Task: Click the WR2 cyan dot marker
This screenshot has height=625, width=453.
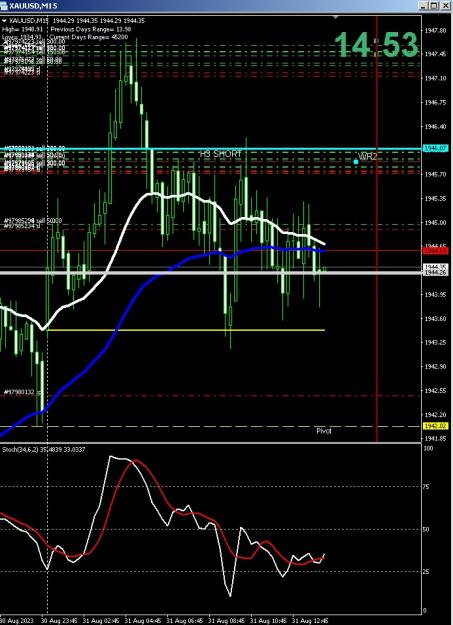Action: pos(356,161)
